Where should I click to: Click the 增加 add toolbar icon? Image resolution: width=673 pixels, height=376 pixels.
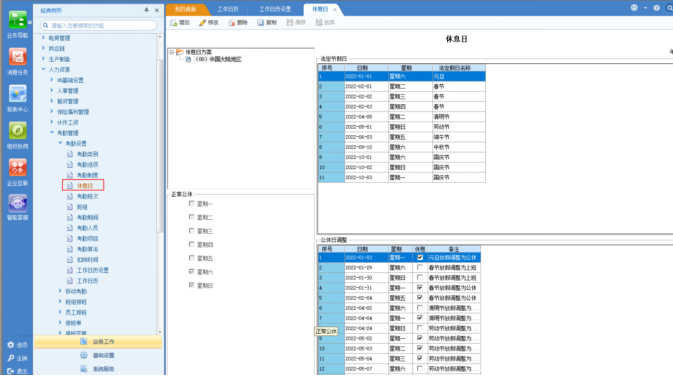[173, 22]
